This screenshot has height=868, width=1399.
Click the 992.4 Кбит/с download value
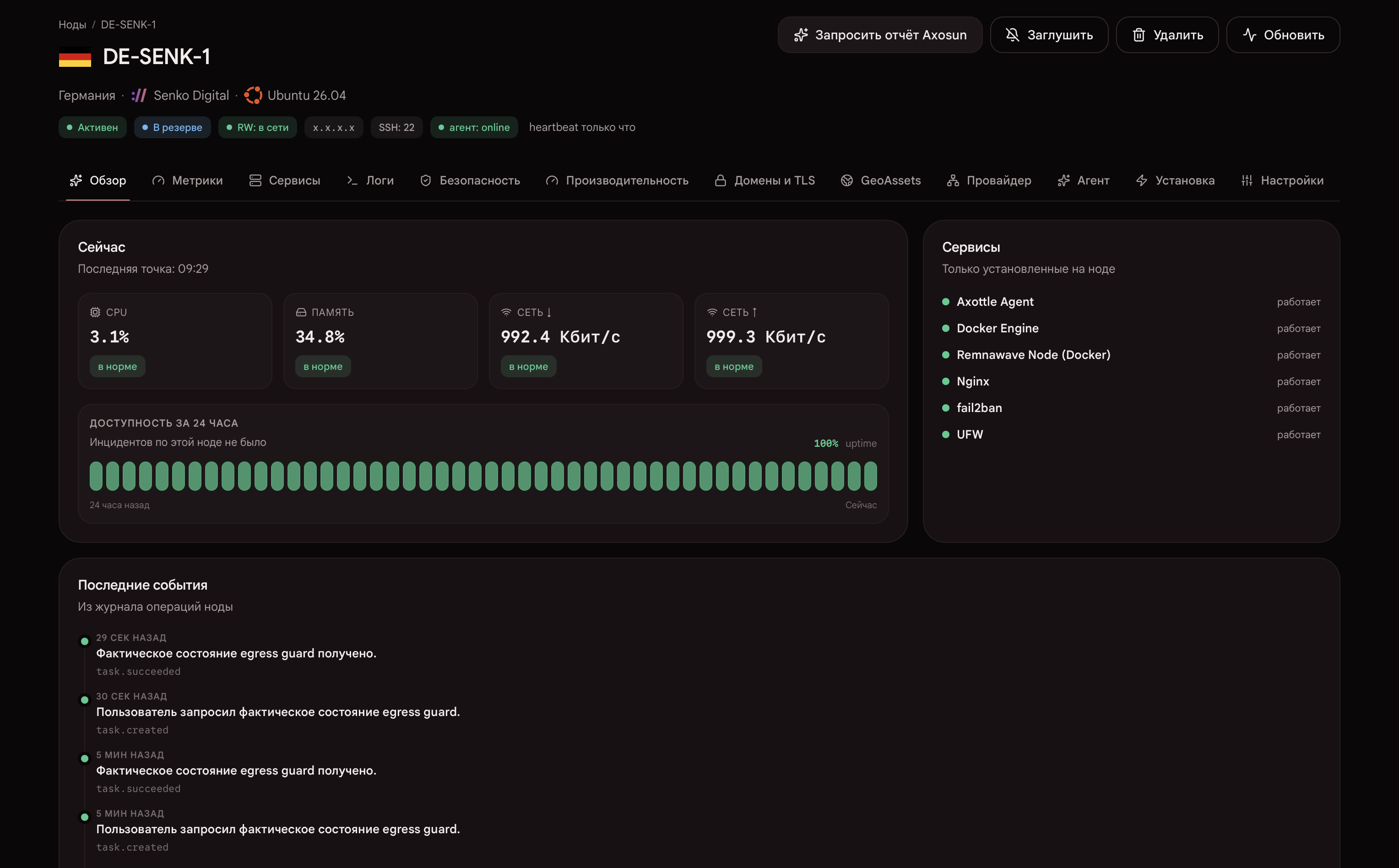pos(561,337)
